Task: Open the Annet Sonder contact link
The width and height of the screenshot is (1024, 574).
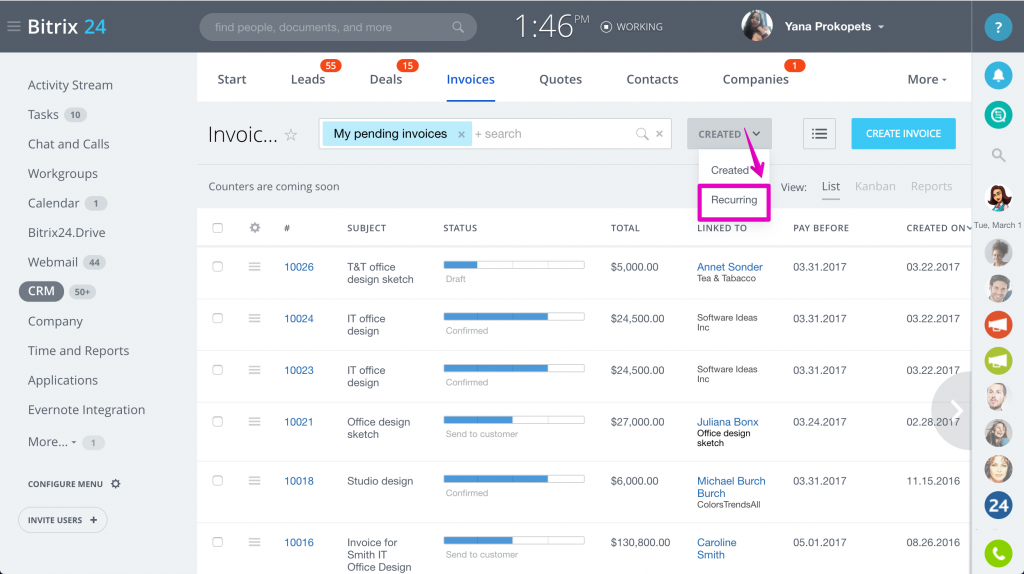Action: (729, 266)
